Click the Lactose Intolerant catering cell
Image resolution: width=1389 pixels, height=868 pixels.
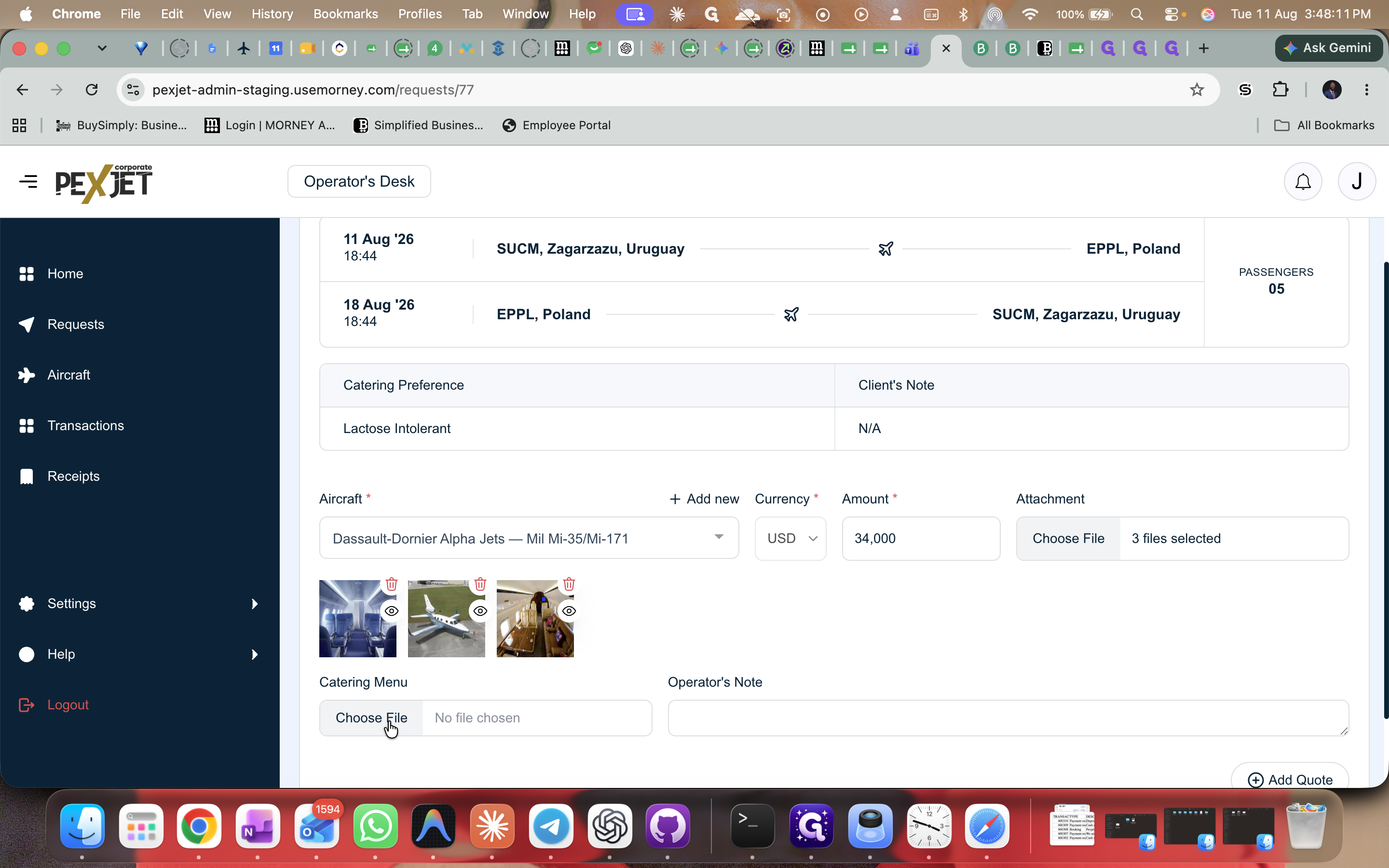click(x=577, y=429)
